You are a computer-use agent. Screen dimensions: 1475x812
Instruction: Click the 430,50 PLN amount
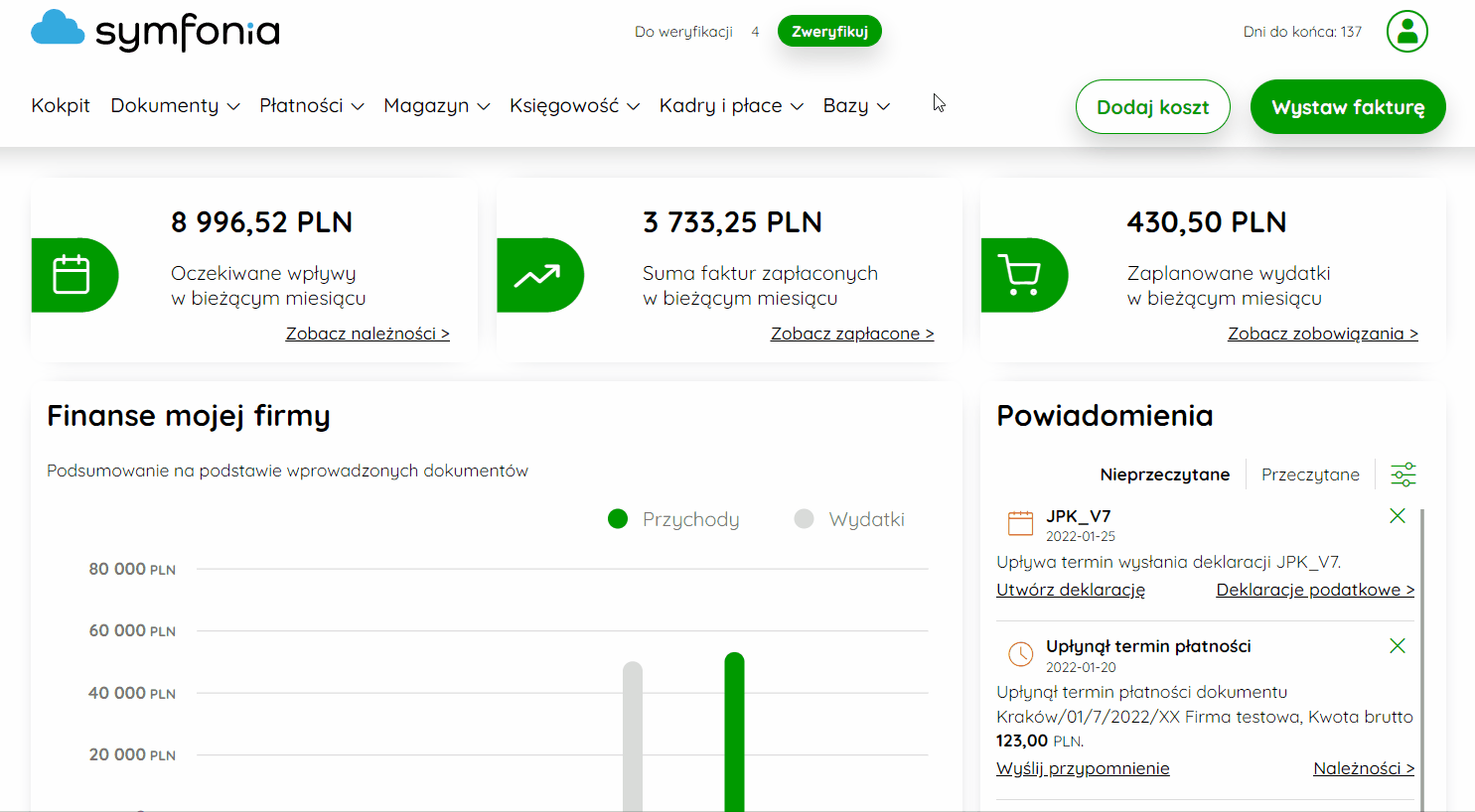click(1207, 222)
